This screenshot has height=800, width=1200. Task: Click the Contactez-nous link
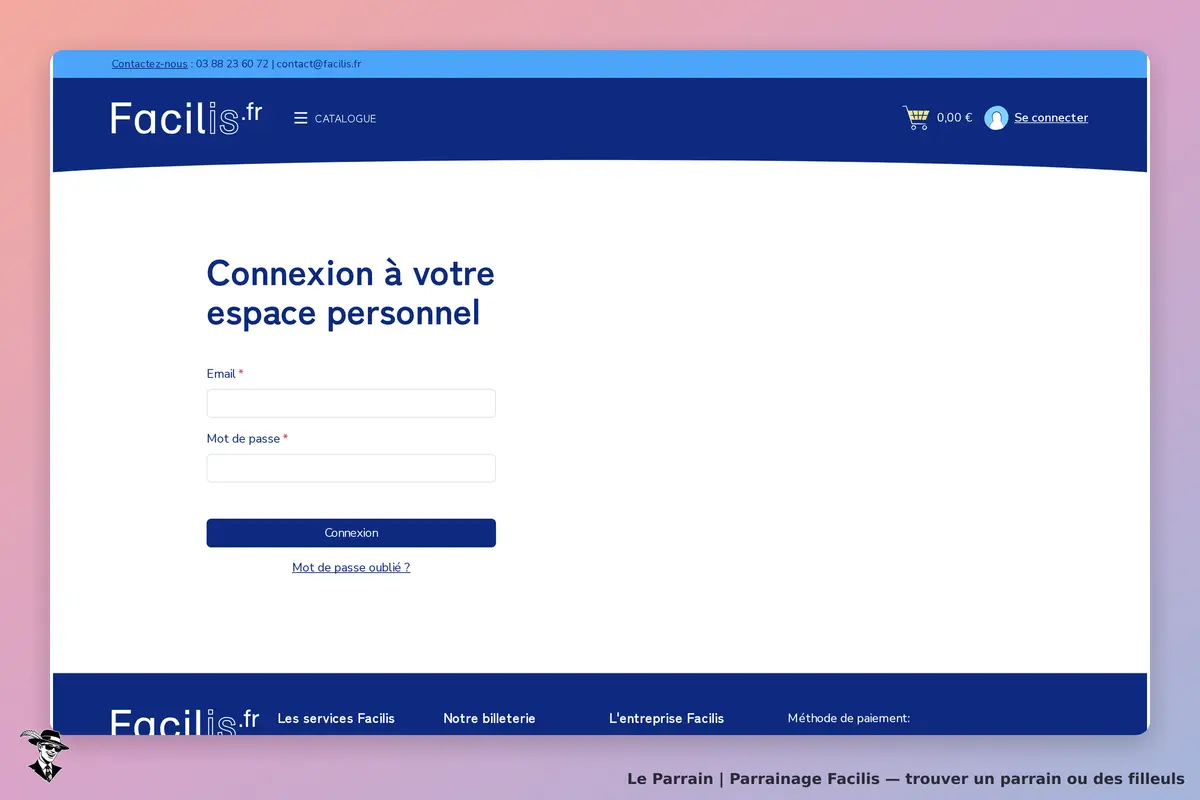click(x=149, y=64)
